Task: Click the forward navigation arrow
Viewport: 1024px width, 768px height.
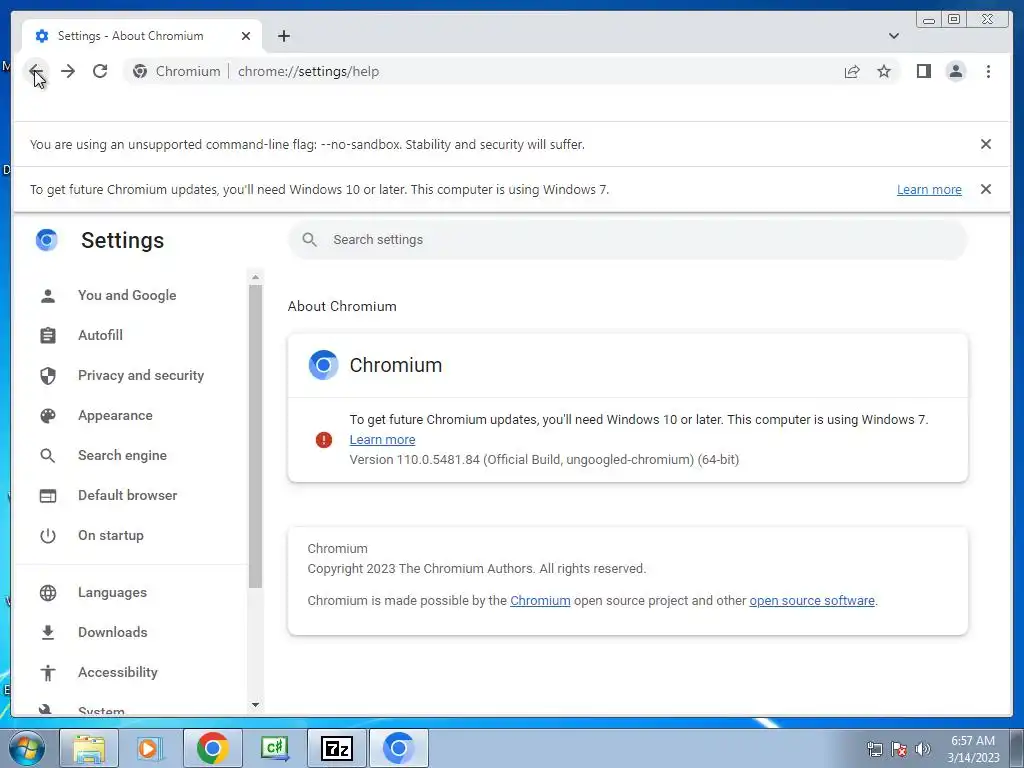Action: point(68,71)
